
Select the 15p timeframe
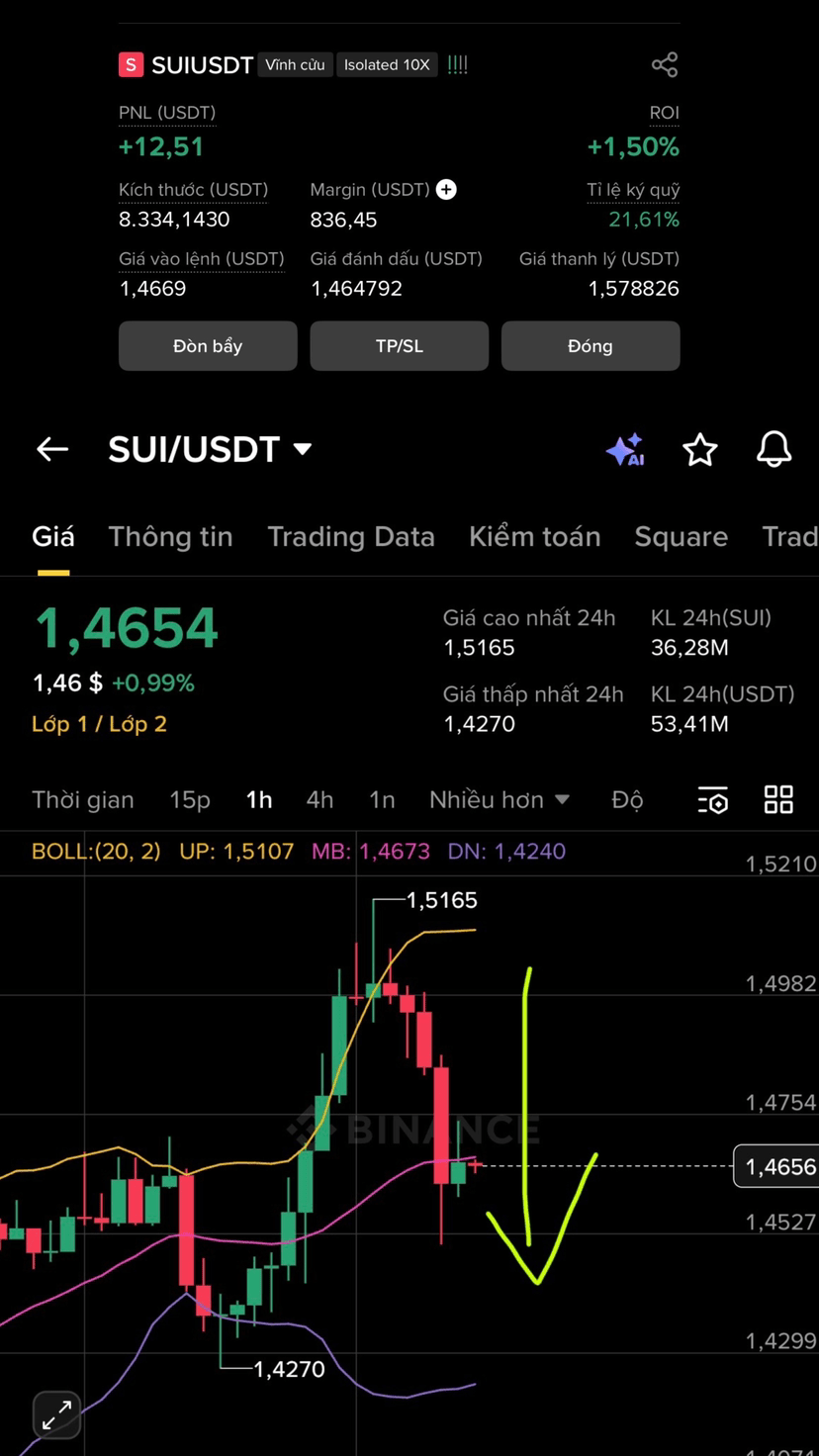pos(190,799)
